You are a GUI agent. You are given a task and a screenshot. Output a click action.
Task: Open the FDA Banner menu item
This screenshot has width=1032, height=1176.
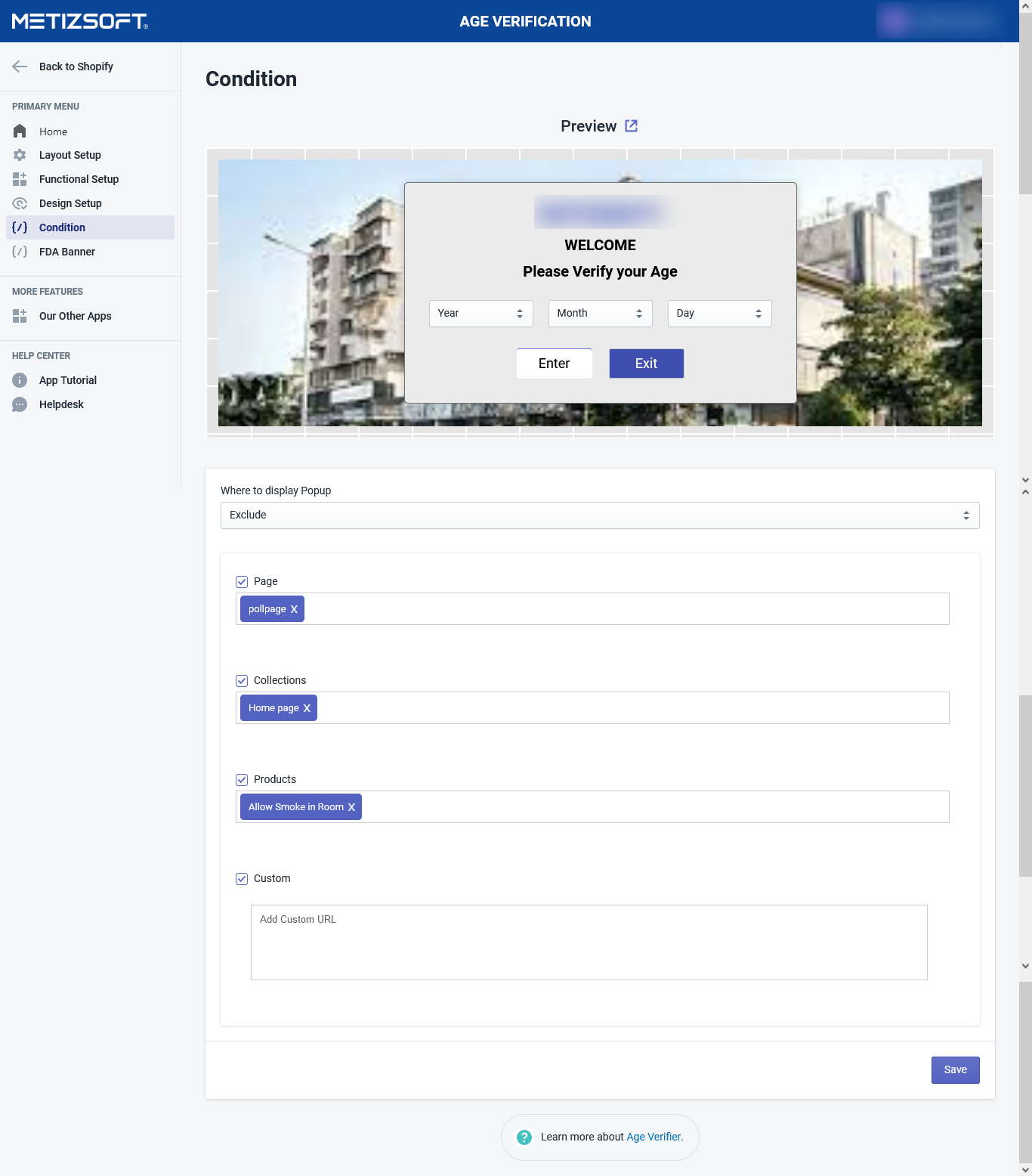pyautogui.click(x=67, y=252)
